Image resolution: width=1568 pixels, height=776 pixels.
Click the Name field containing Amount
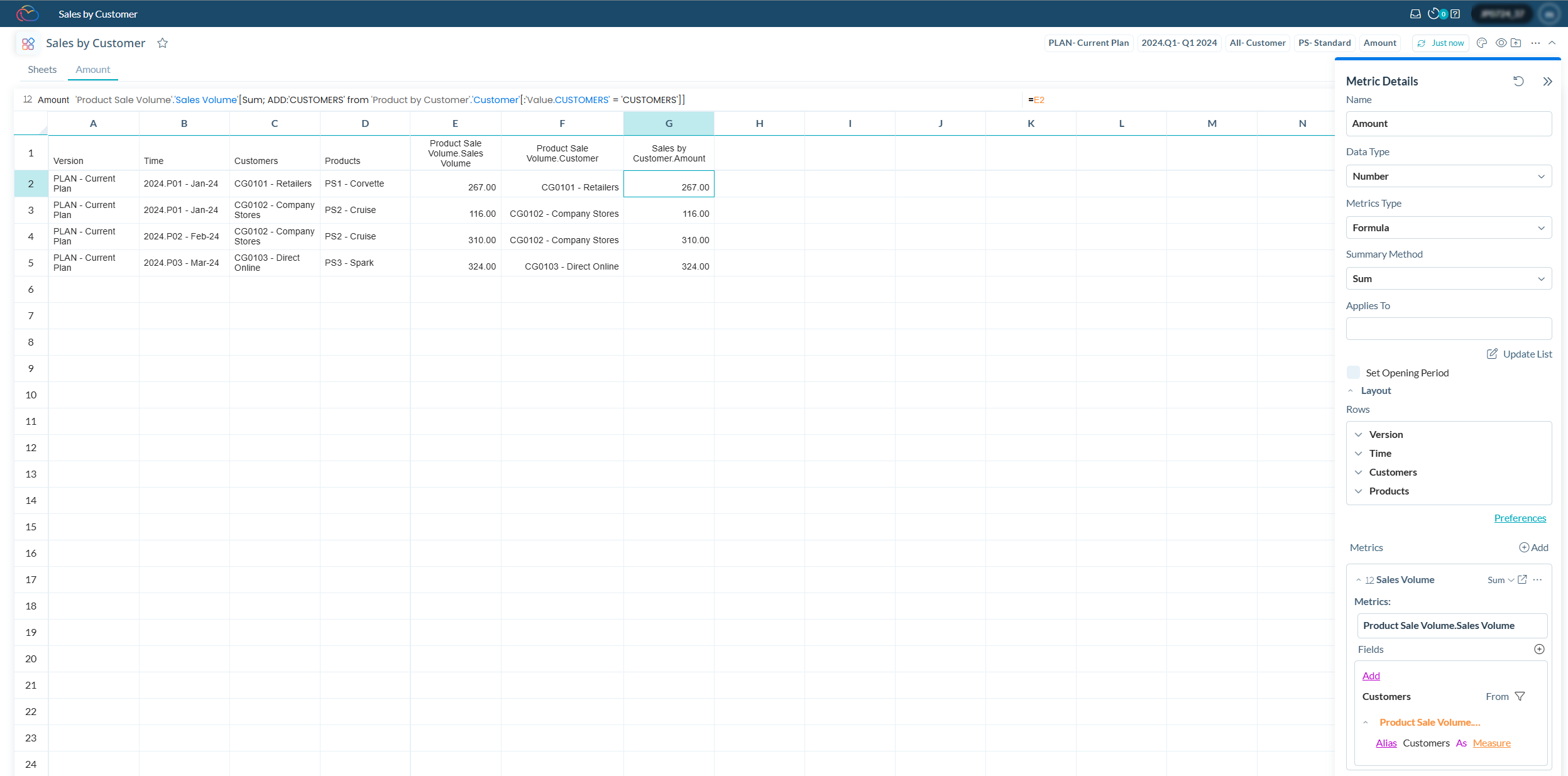pyautogui.click(x=1447, y=123)
